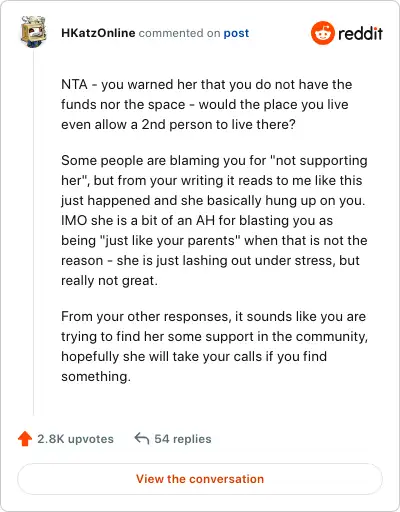Click the vertical comment thread line
Image resolution: width=400 pixels, height=512 pixels.
pyautogui.click(x=33, y=232)
